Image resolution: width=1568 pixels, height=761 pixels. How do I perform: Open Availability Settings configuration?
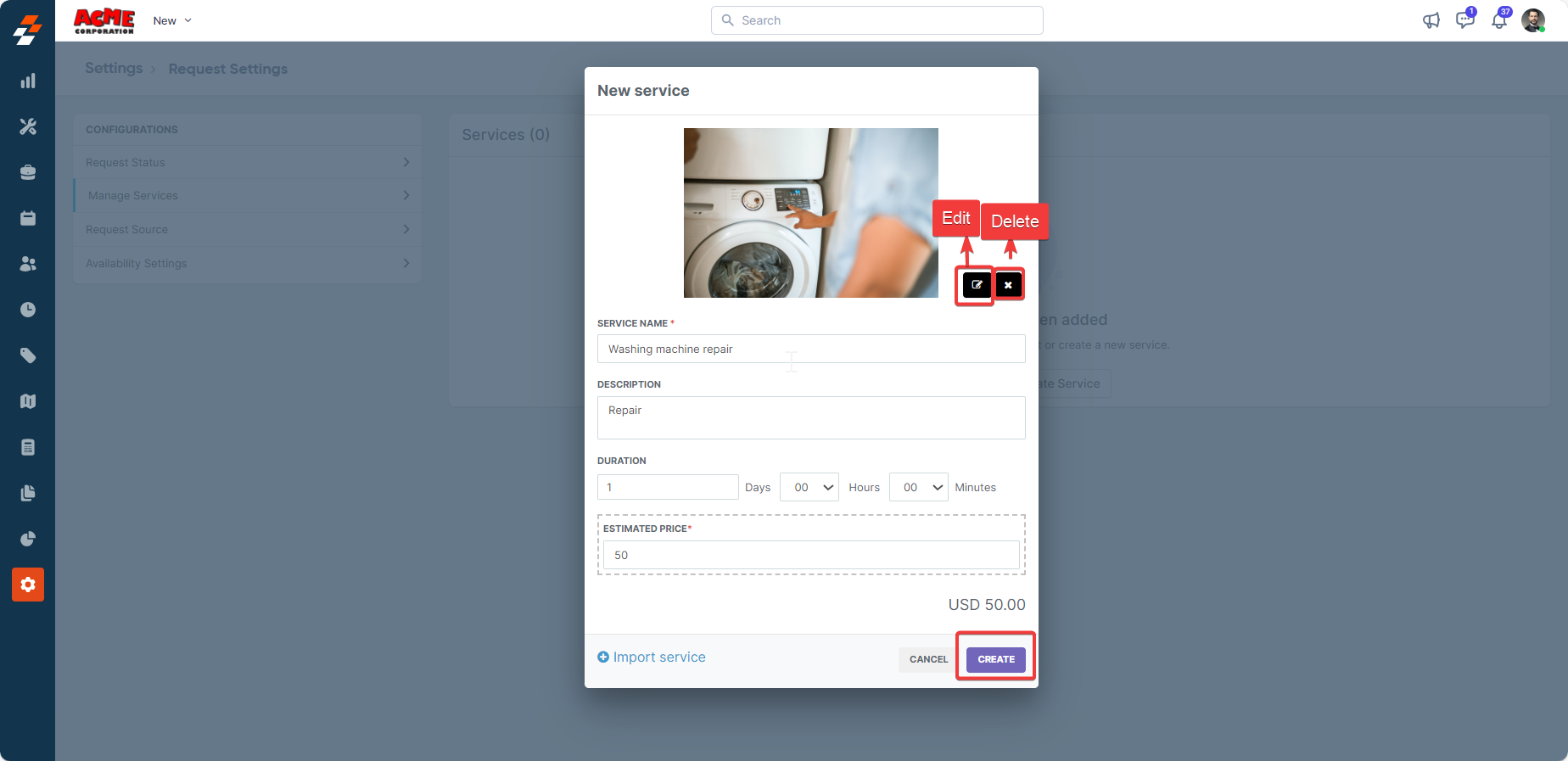(248, 263)
